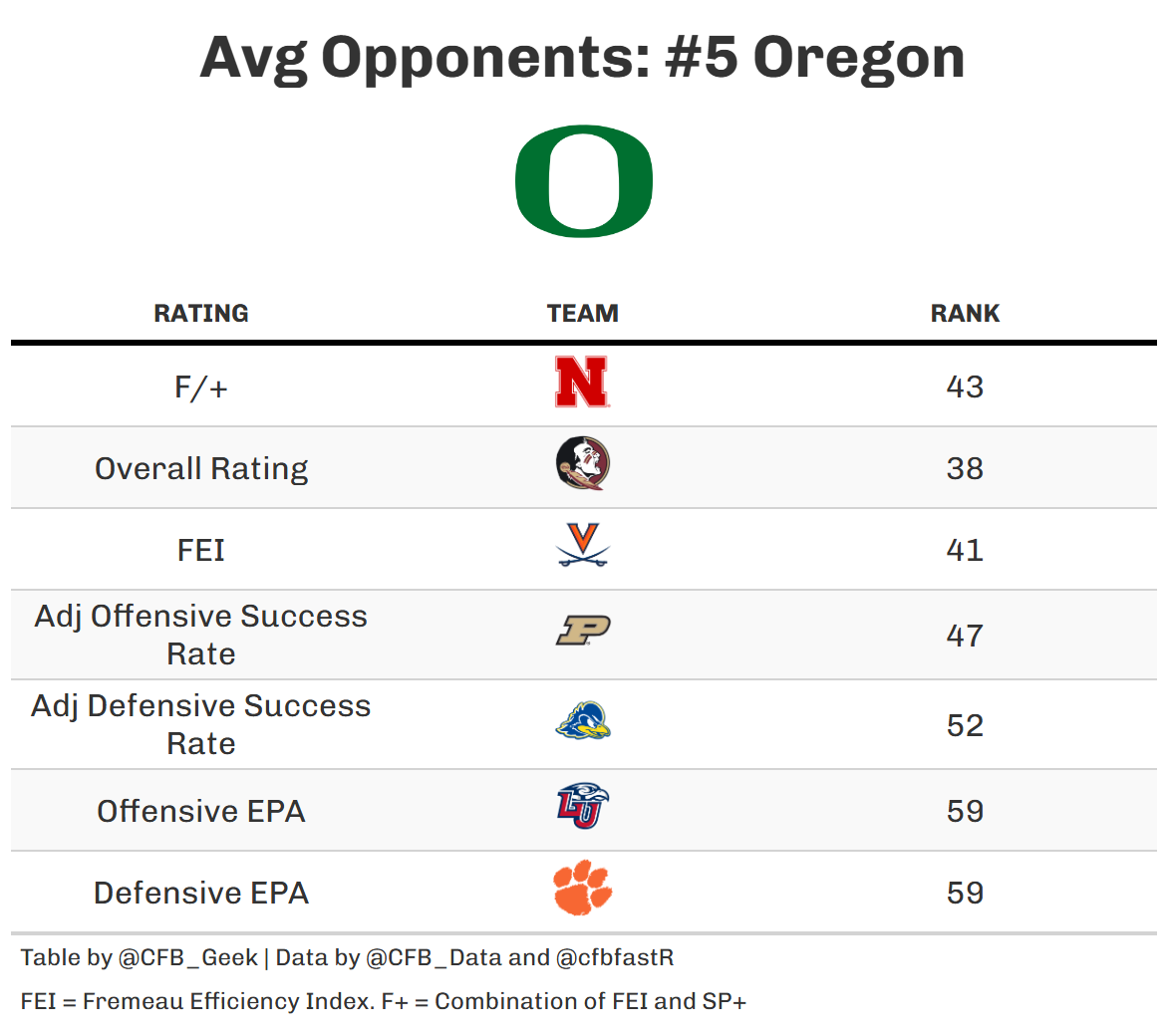The height and width of the screenshot is (1036, 1166).
Task: Click the Avg Opponents: #5 Oregon title
Action: [x=582, y=57]
